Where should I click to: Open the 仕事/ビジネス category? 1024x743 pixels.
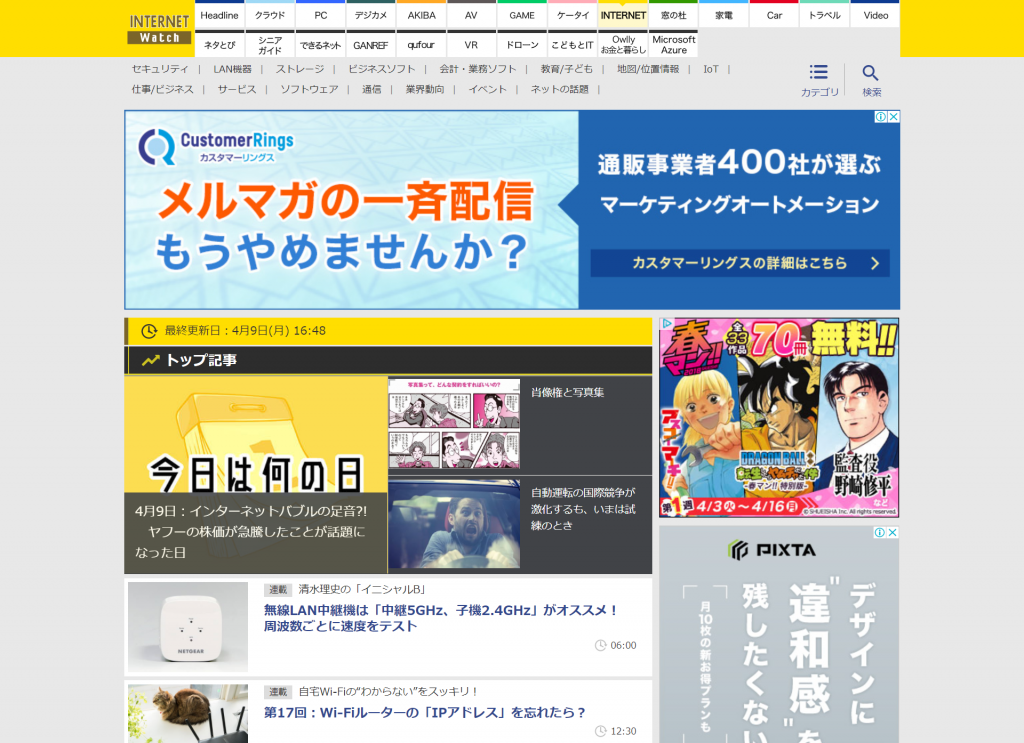(163, 89)
